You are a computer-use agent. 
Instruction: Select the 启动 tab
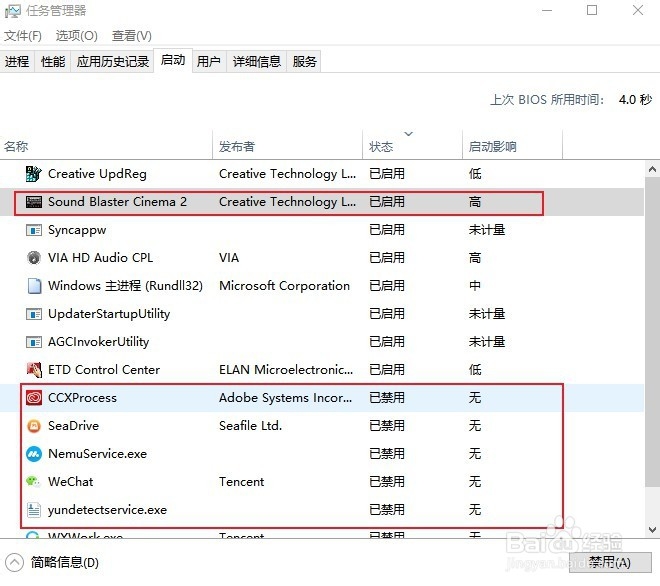[x=173, y=60]
